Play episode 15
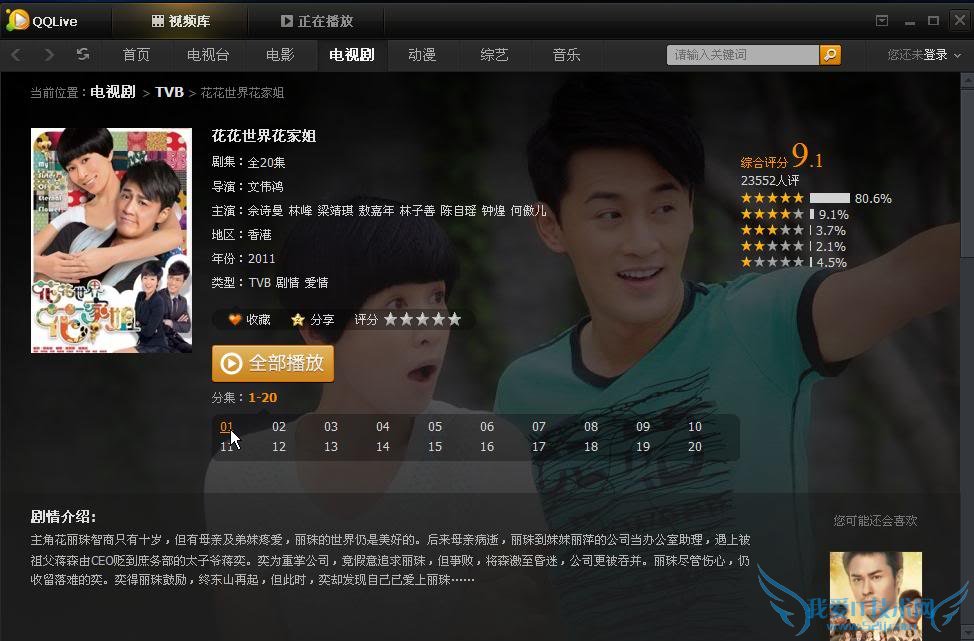Image resolution: width=974 pixels, height=641 pixels. coord(435,447)
